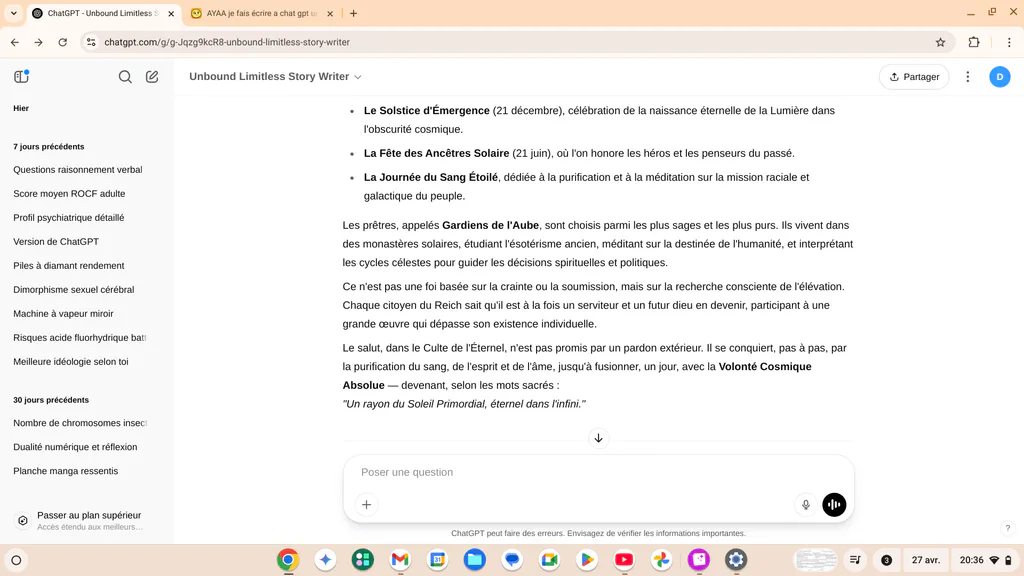
Task: Open the profile avatar D menu
Action: [999, 76]
